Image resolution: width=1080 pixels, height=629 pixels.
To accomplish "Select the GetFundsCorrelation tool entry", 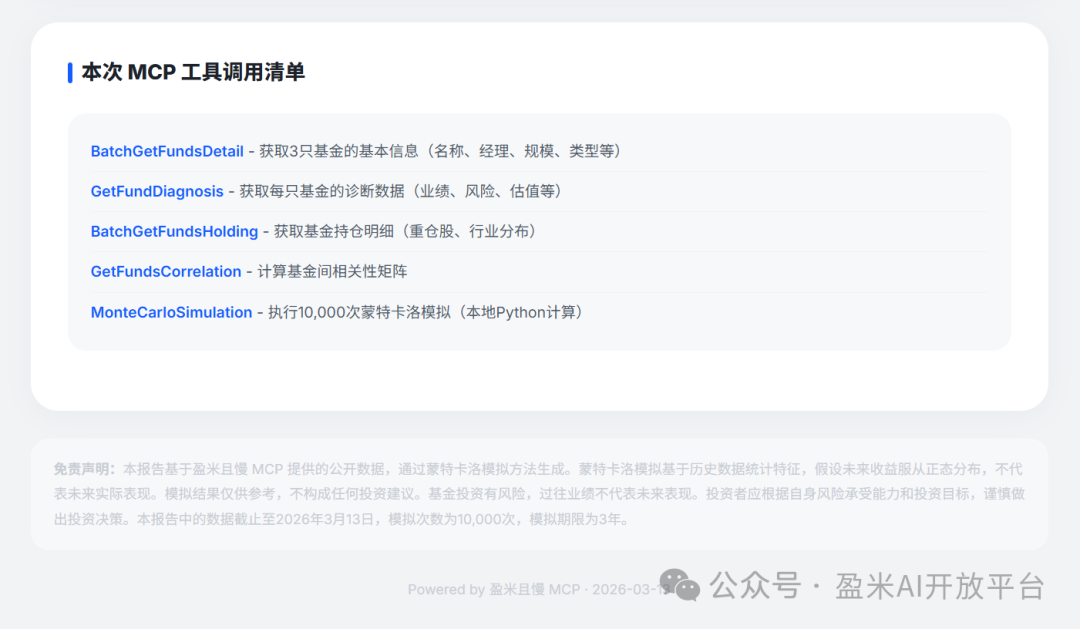I will point(165,271).
